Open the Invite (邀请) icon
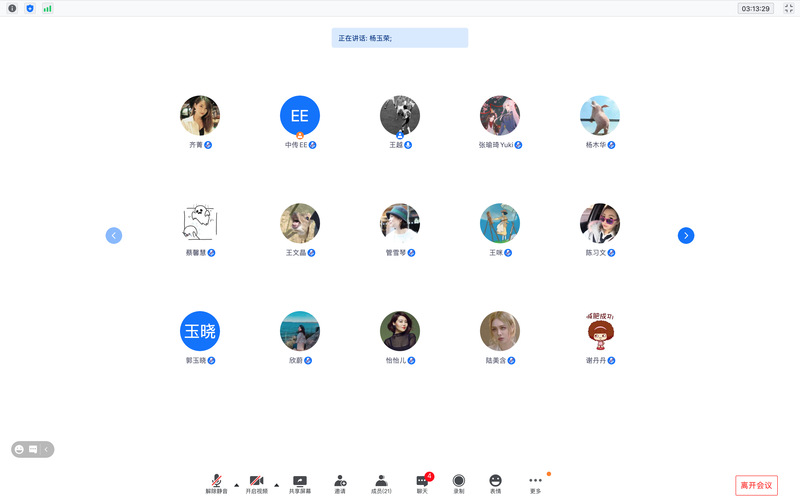Image resolution: width=800 pixels, height=500 pixels. coord(340,481)
